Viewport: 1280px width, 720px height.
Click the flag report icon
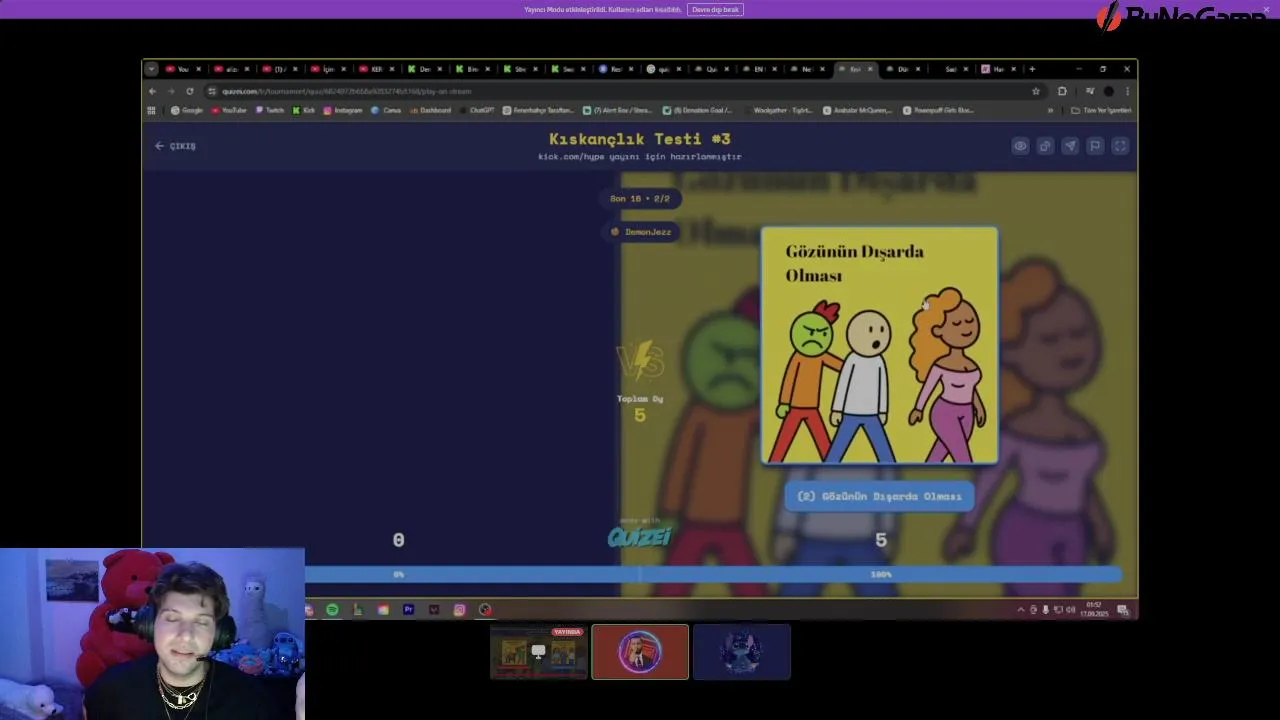1095,146
